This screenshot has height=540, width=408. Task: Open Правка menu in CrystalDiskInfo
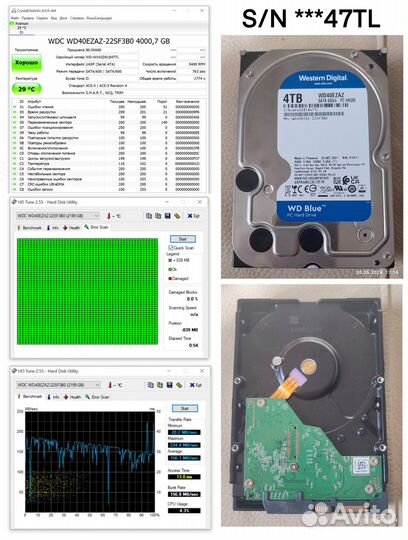(x=27, y=18)
